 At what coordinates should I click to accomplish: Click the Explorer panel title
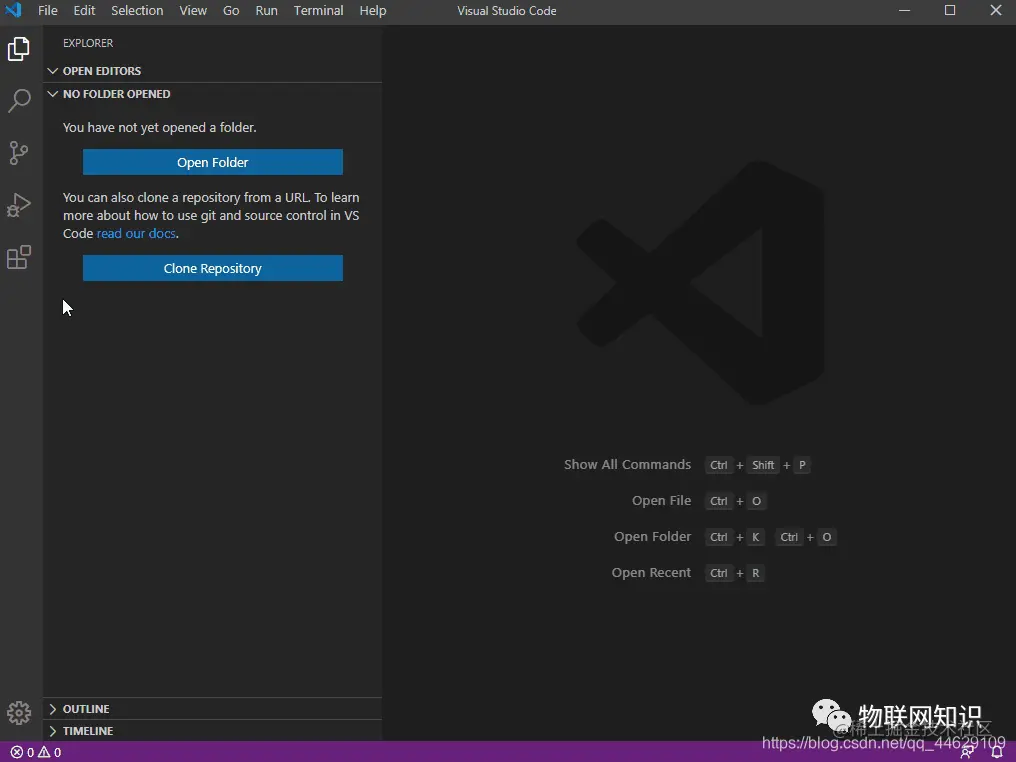point(88,43)
